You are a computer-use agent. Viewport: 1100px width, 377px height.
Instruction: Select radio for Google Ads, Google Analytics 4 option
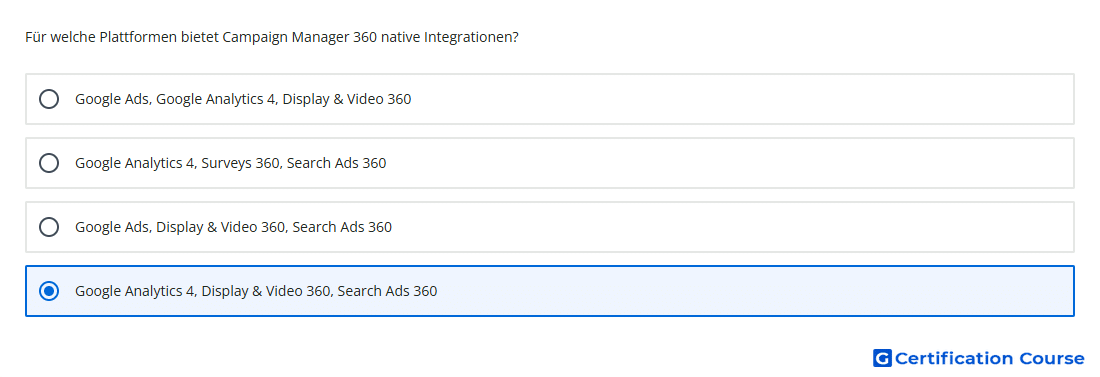coord(49,99)
